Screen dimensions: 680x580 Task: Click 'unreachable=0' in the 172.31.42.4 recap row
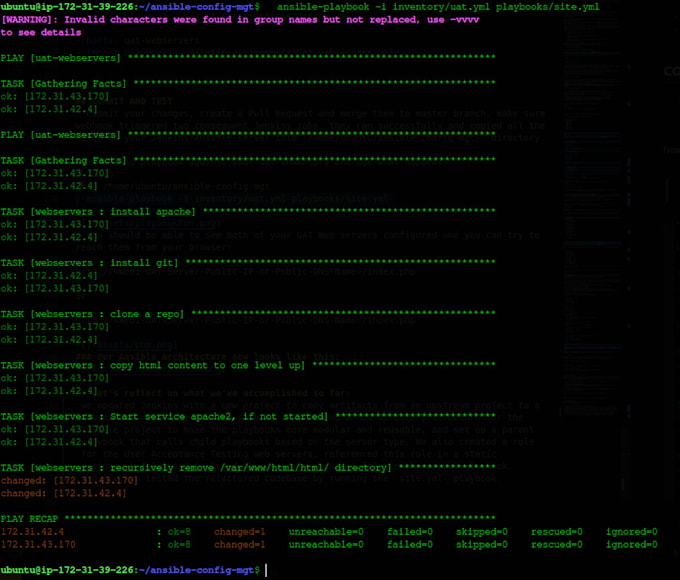click(x=326, y=532)
